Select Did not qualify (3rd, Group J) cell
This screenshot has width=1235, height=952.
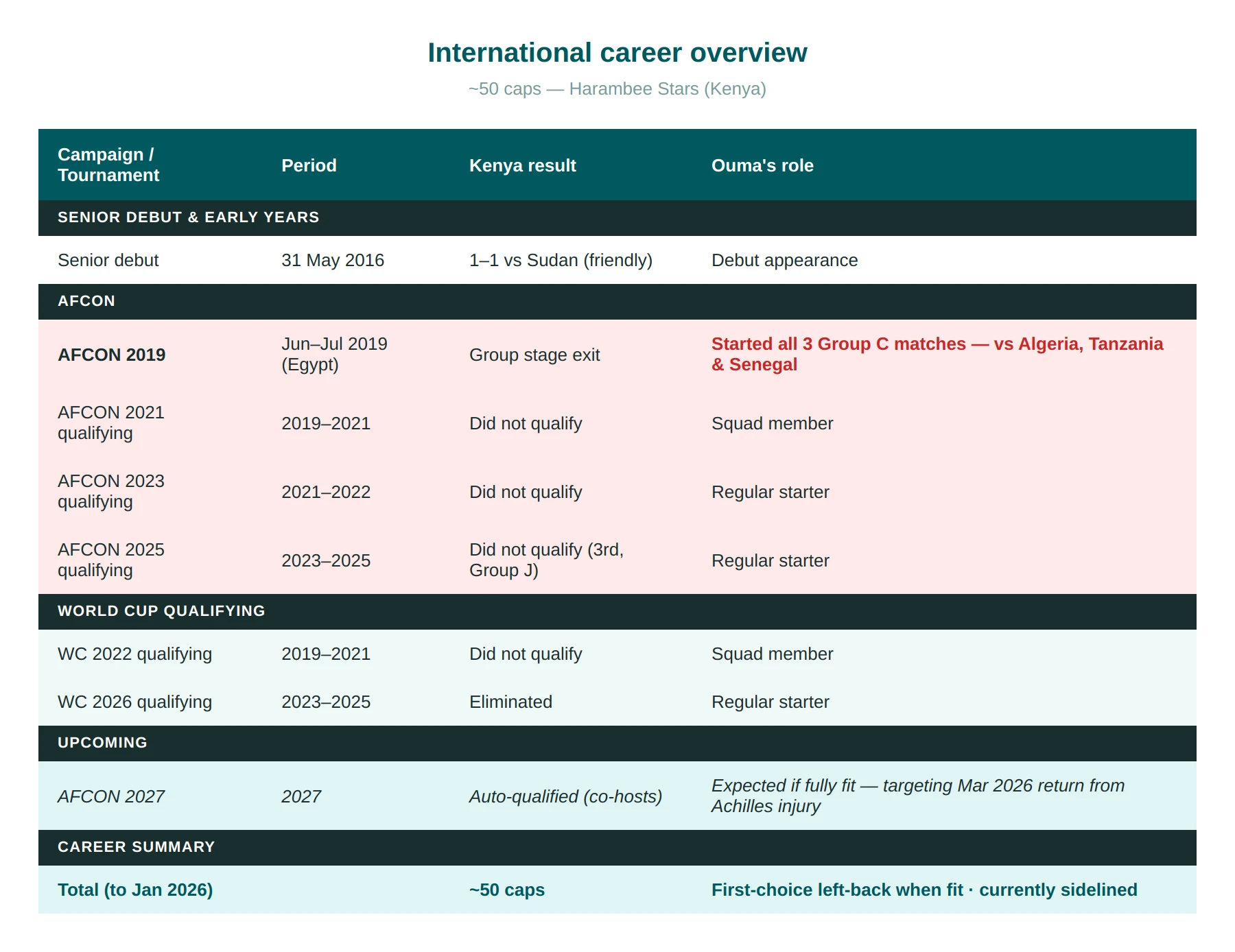(x=546, y=560)
